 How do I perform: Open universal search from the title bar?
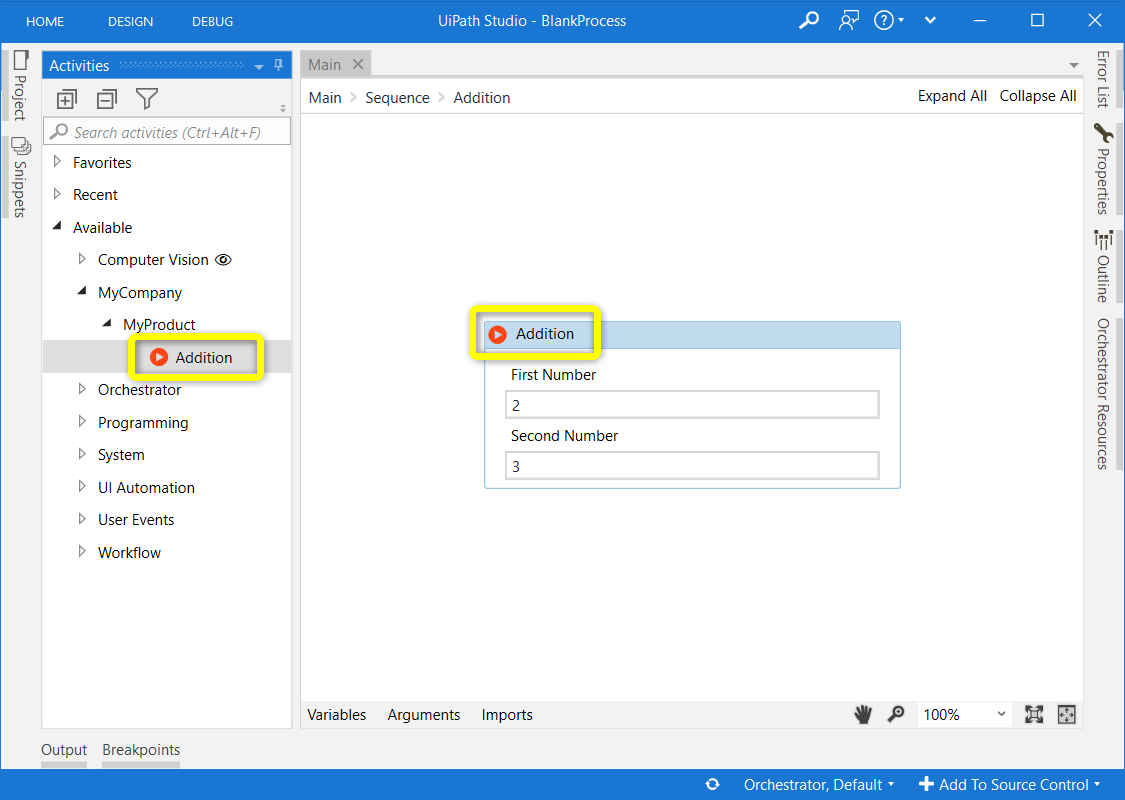808,20
